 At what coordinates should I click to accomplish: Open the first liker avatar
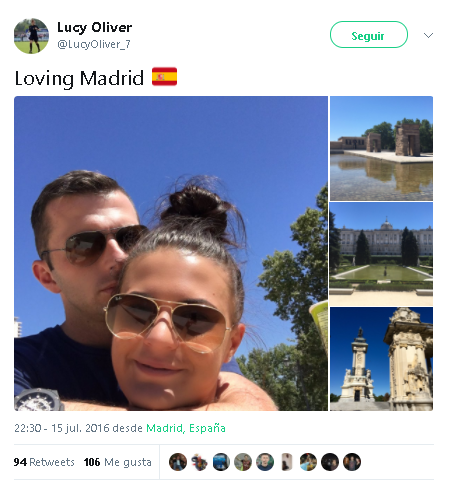pos(178,462)
